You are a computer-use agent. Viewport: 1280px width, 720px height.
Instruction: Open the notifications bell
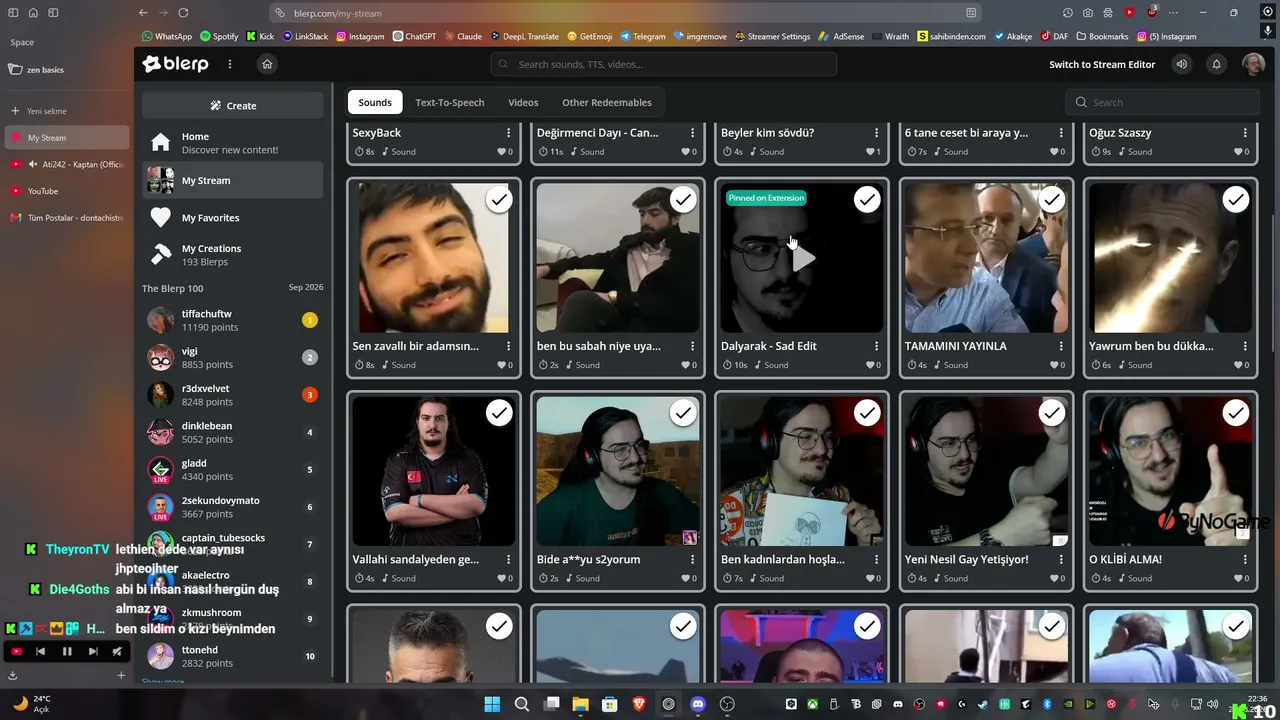pos(1216,64)
